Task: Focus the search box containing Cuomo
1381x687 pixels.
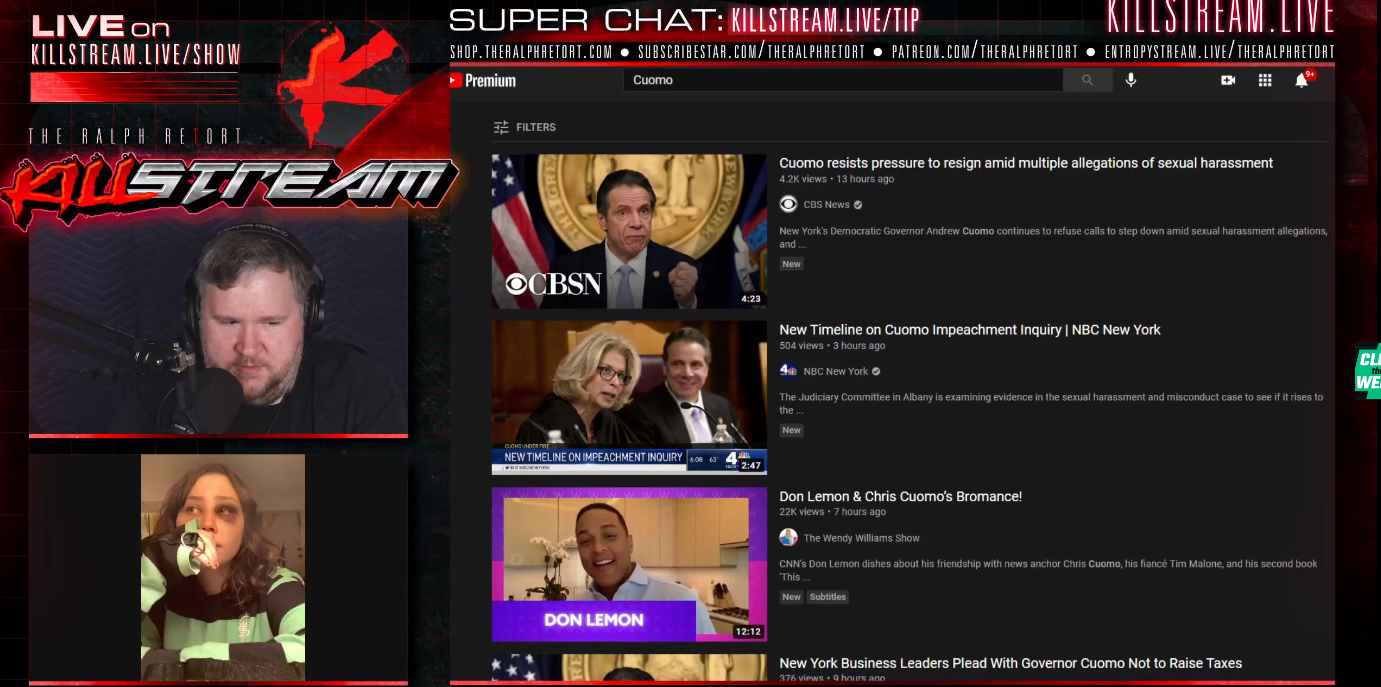Action: (843, 80)
